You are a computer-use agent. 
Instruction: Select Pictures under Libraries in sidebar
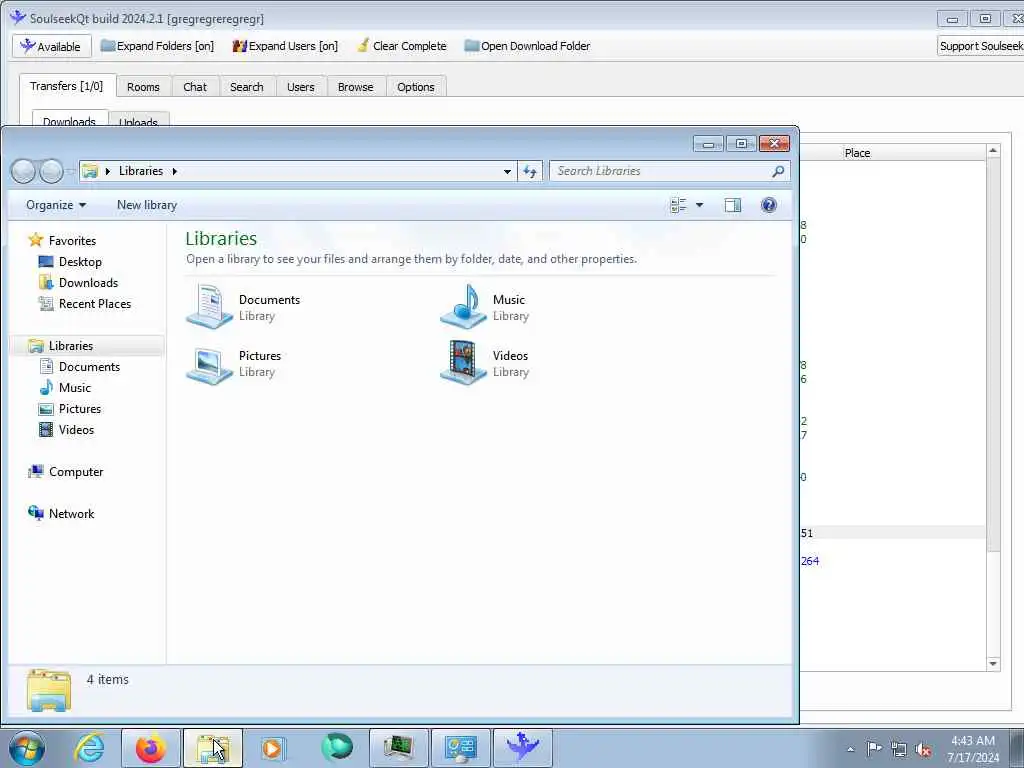click(80, 409)
